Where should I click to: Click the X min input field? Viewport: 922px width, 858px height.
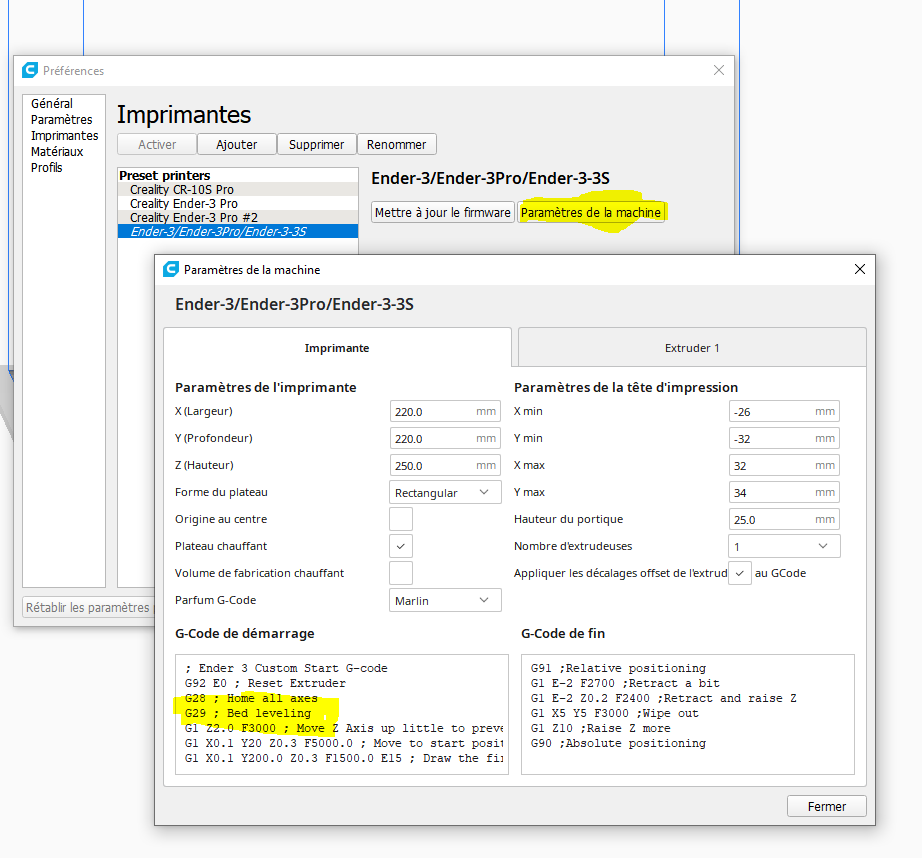pyautogui.click(x=784, y=411)
